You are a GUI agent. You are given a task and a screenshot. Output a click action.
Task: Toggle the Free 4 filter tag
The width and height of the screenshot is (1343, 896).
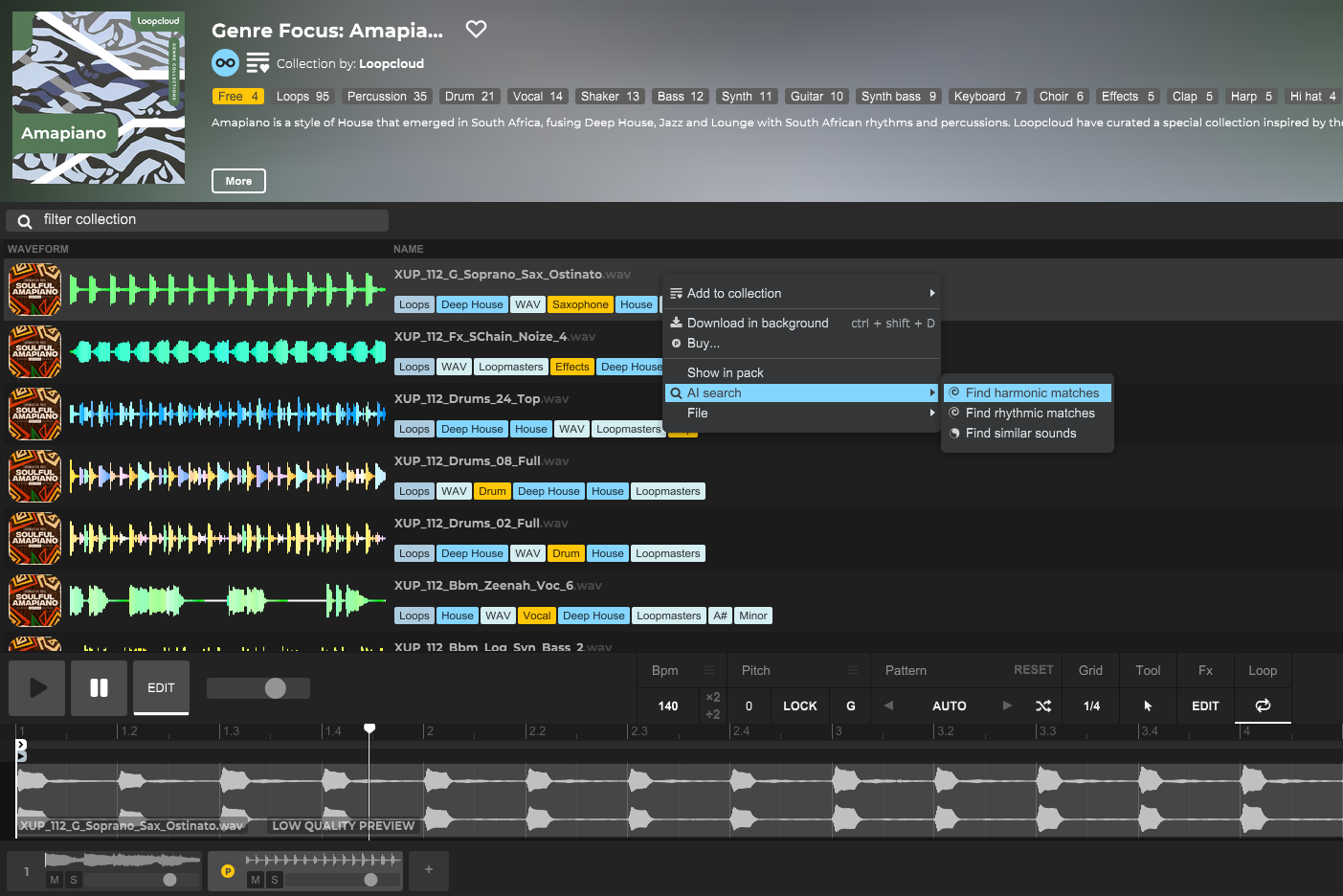238,97
